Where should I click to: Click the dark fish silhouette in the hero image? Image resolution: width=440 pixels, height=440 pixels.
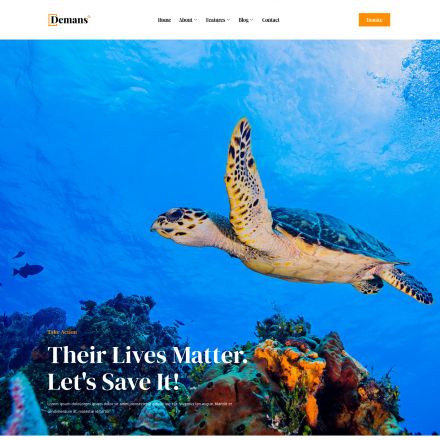(28, 270)
